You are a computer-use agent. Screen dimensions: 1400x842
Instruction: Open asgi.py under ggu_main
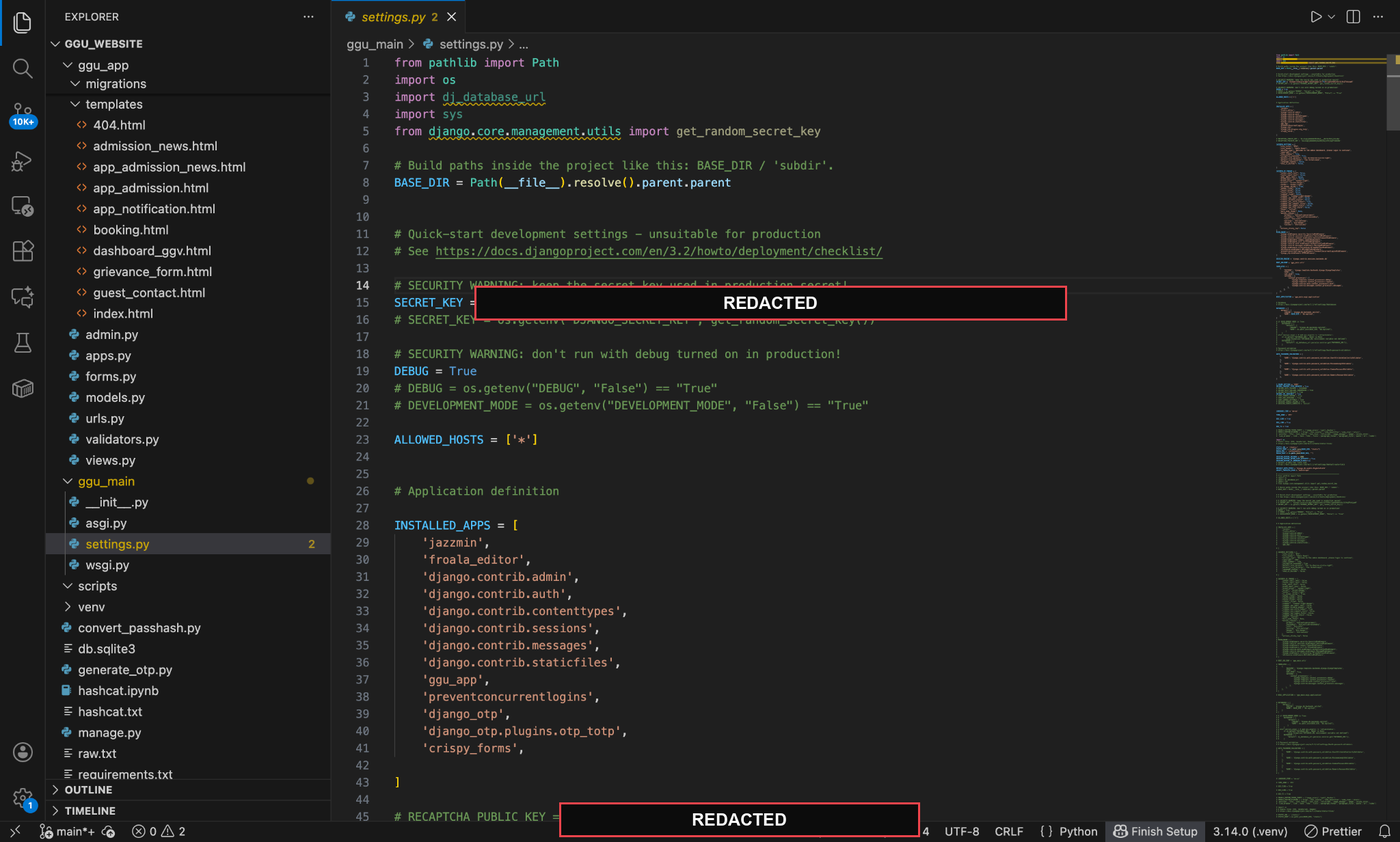(x=107, y=523)
